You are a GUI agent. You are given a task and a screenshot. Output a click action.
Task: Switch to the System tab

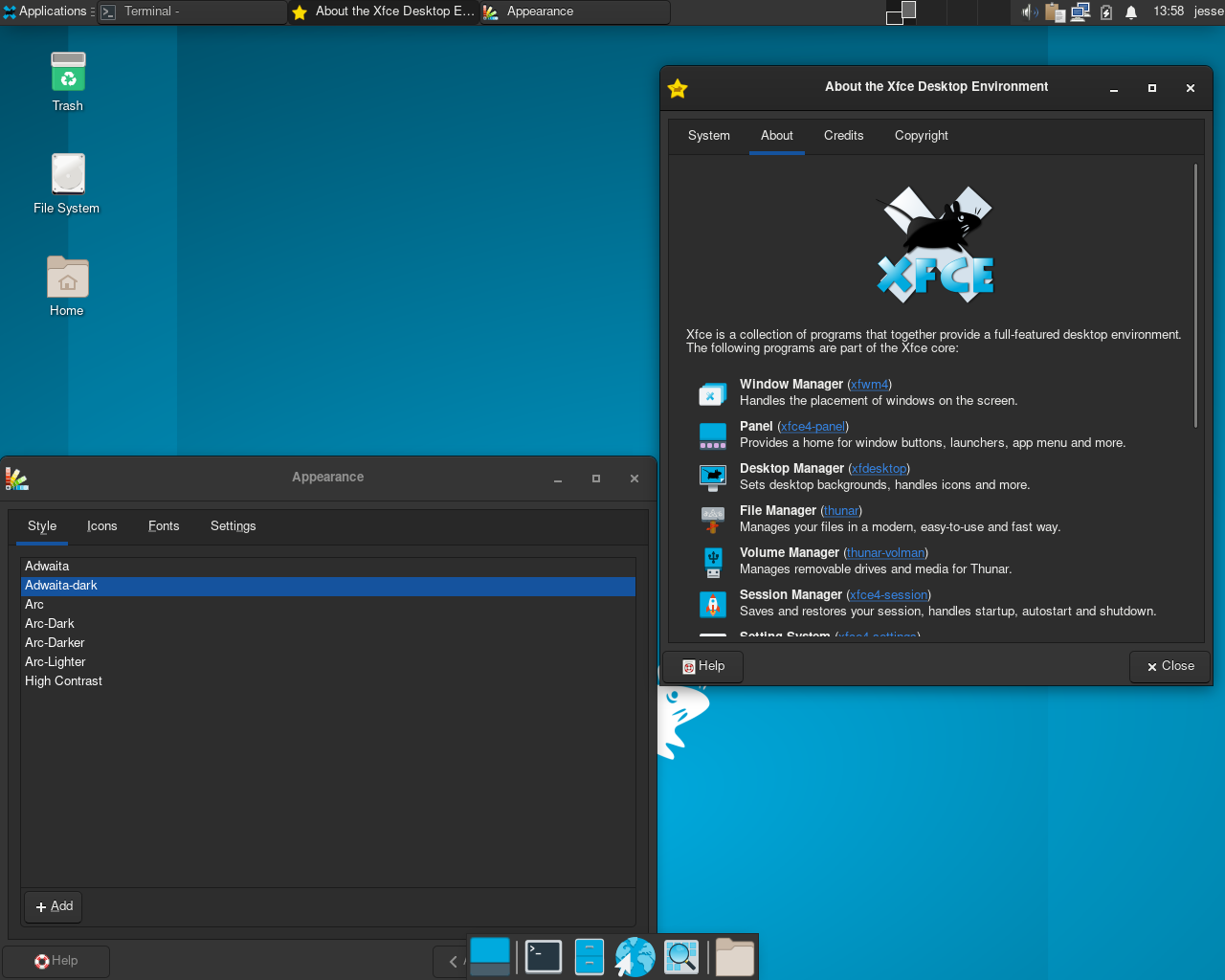(x=709, y=136)
